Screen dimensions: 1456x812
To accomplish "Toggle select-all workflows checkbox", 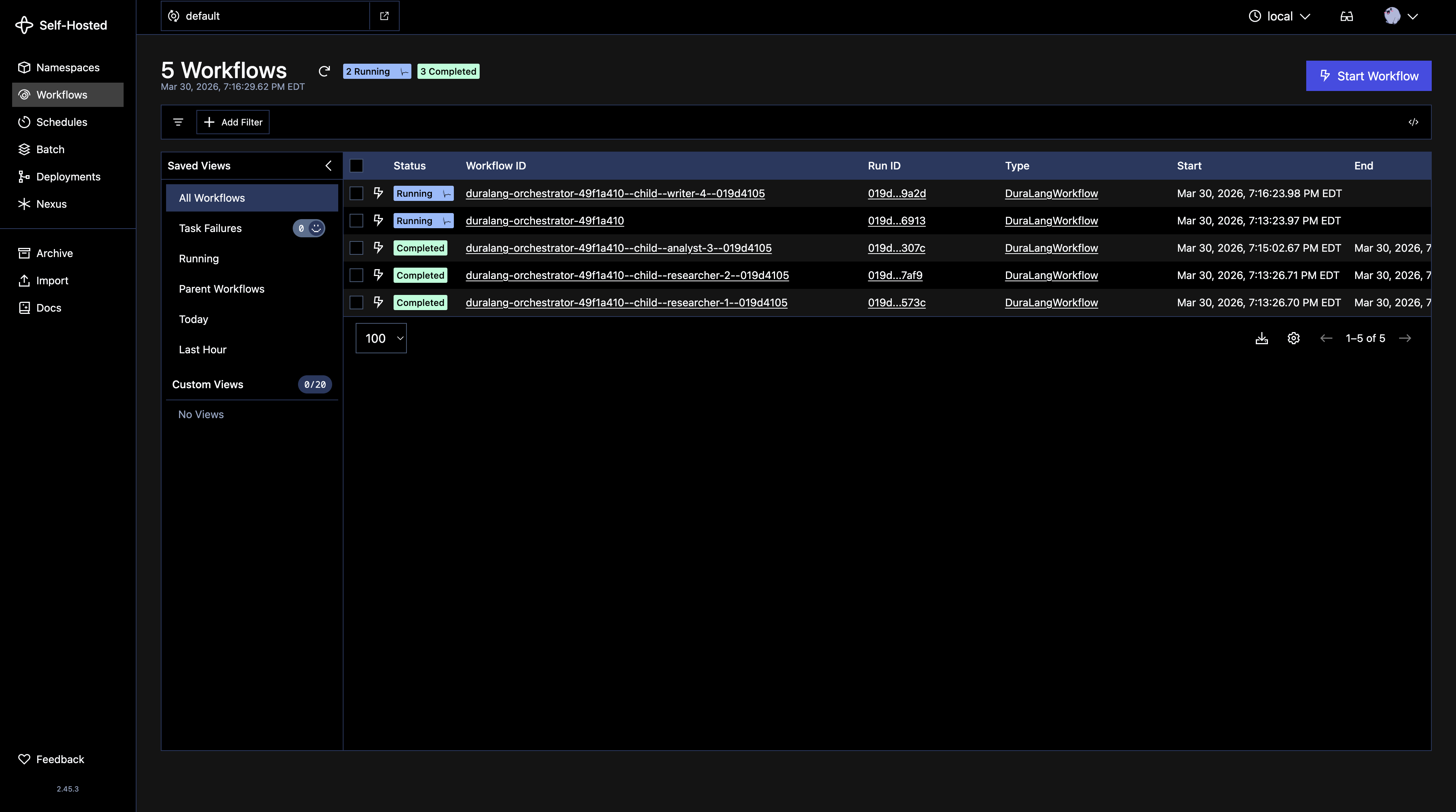I will [x=356, y=166].
